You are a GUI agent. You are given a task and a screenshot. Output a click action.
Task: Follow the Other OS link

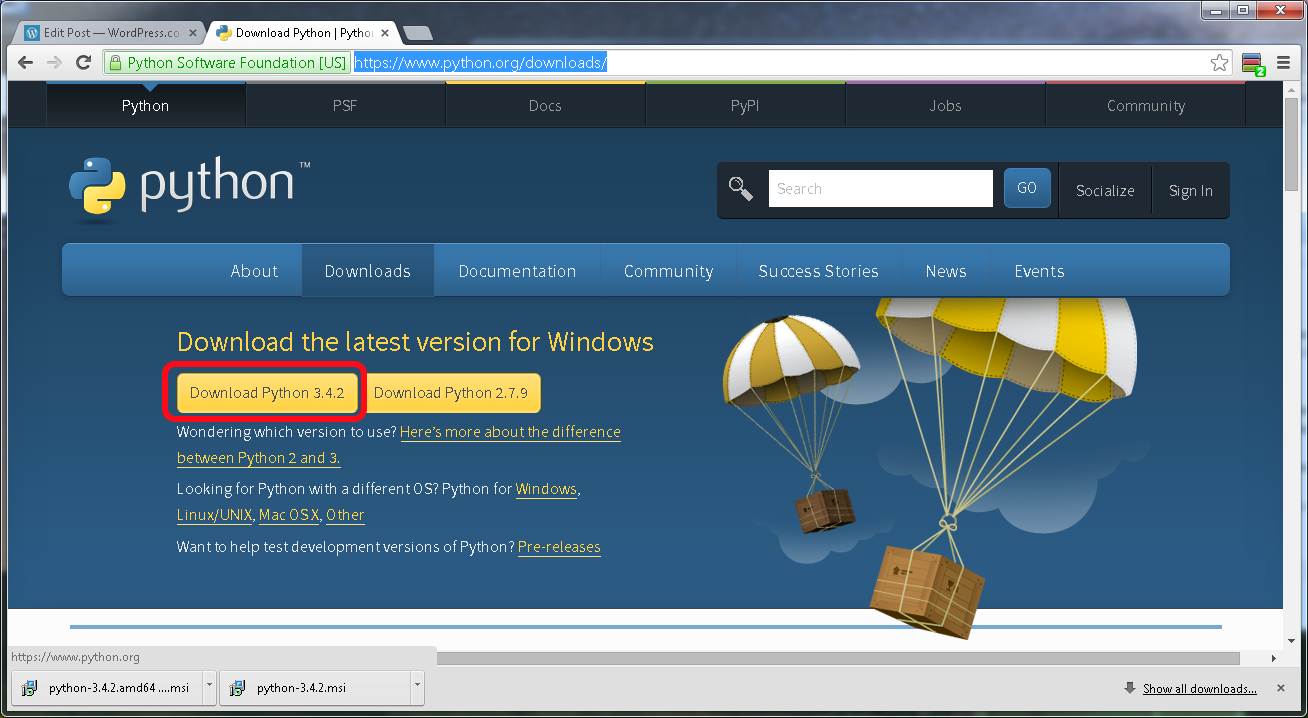[345, 515]
